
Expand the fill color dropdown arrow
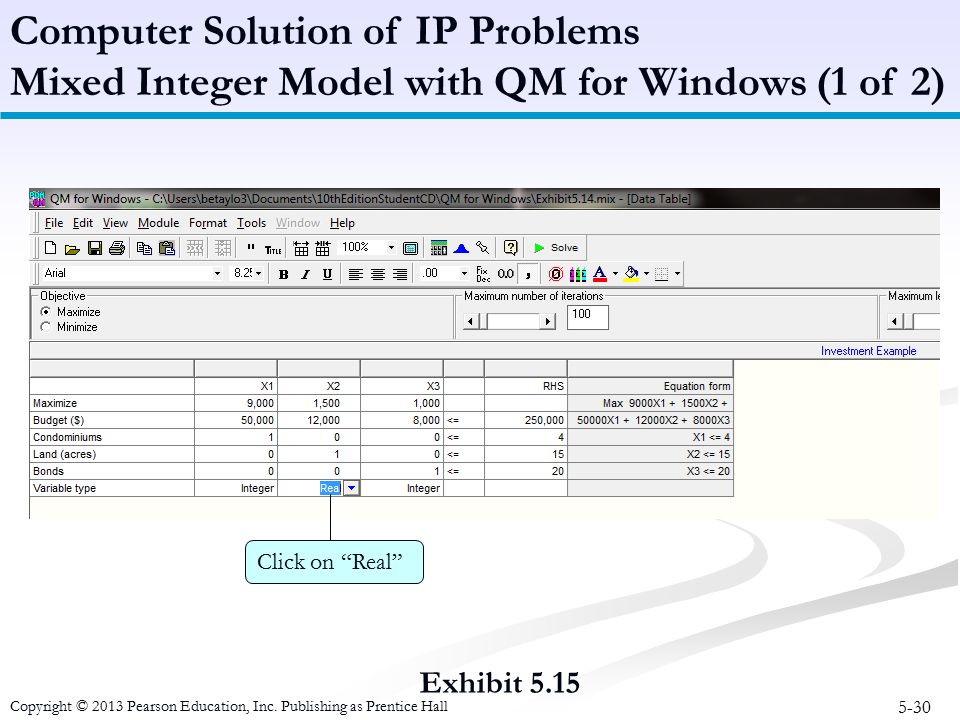click(646, 274)
